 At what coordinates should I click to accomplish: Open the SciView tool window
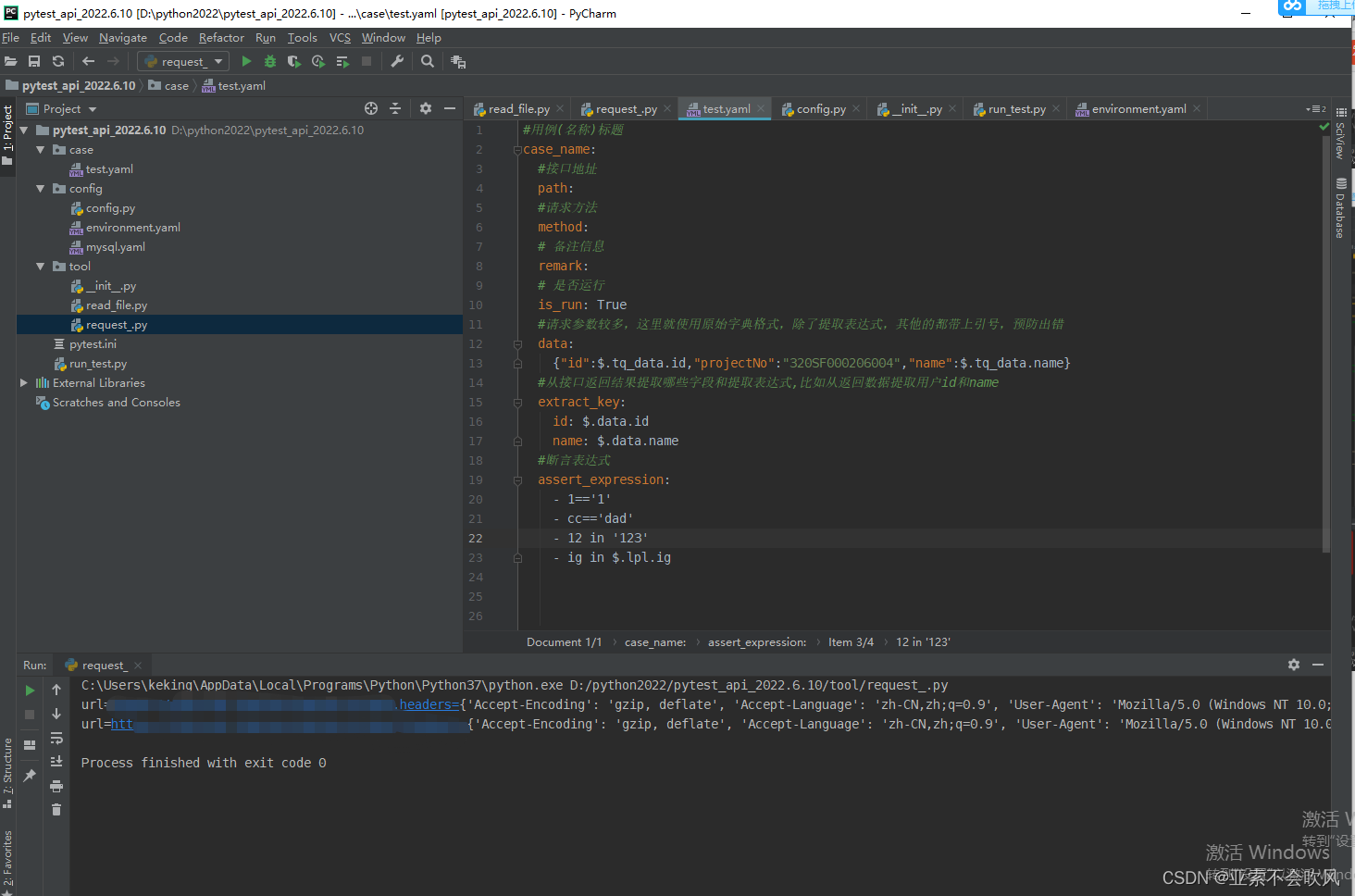(1340, 135)
